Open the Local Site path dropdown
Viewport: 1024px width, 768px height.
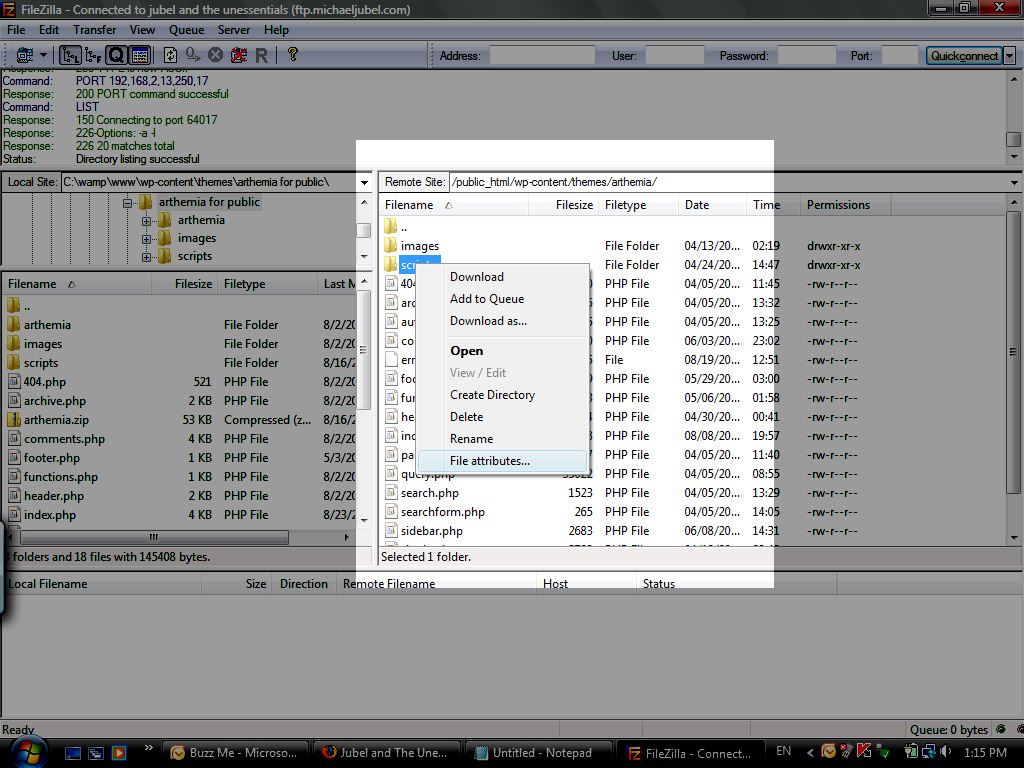click(x=365, y=182)
